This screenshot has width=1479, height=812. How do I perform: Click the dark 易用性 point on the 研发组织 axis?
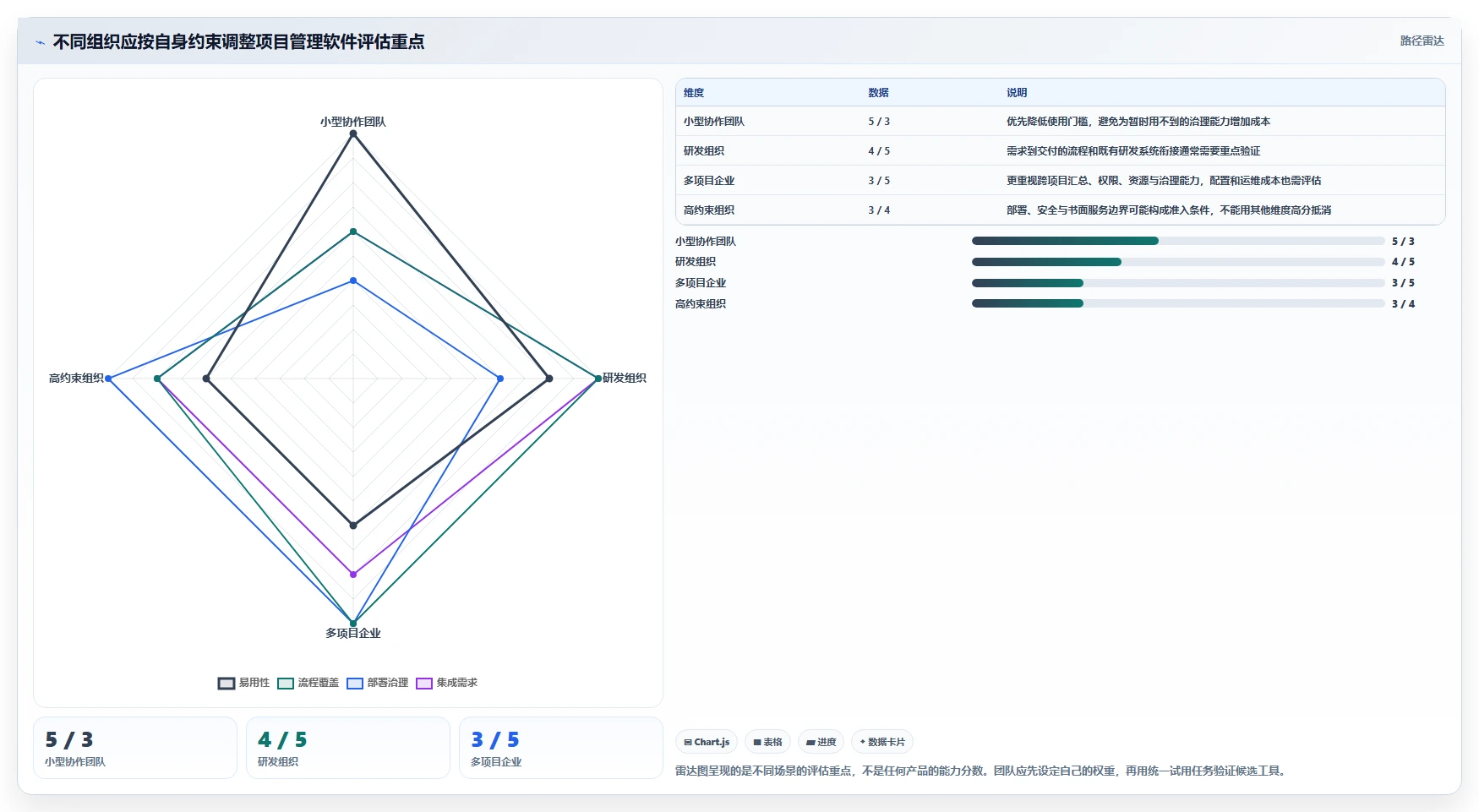point(549,379)
